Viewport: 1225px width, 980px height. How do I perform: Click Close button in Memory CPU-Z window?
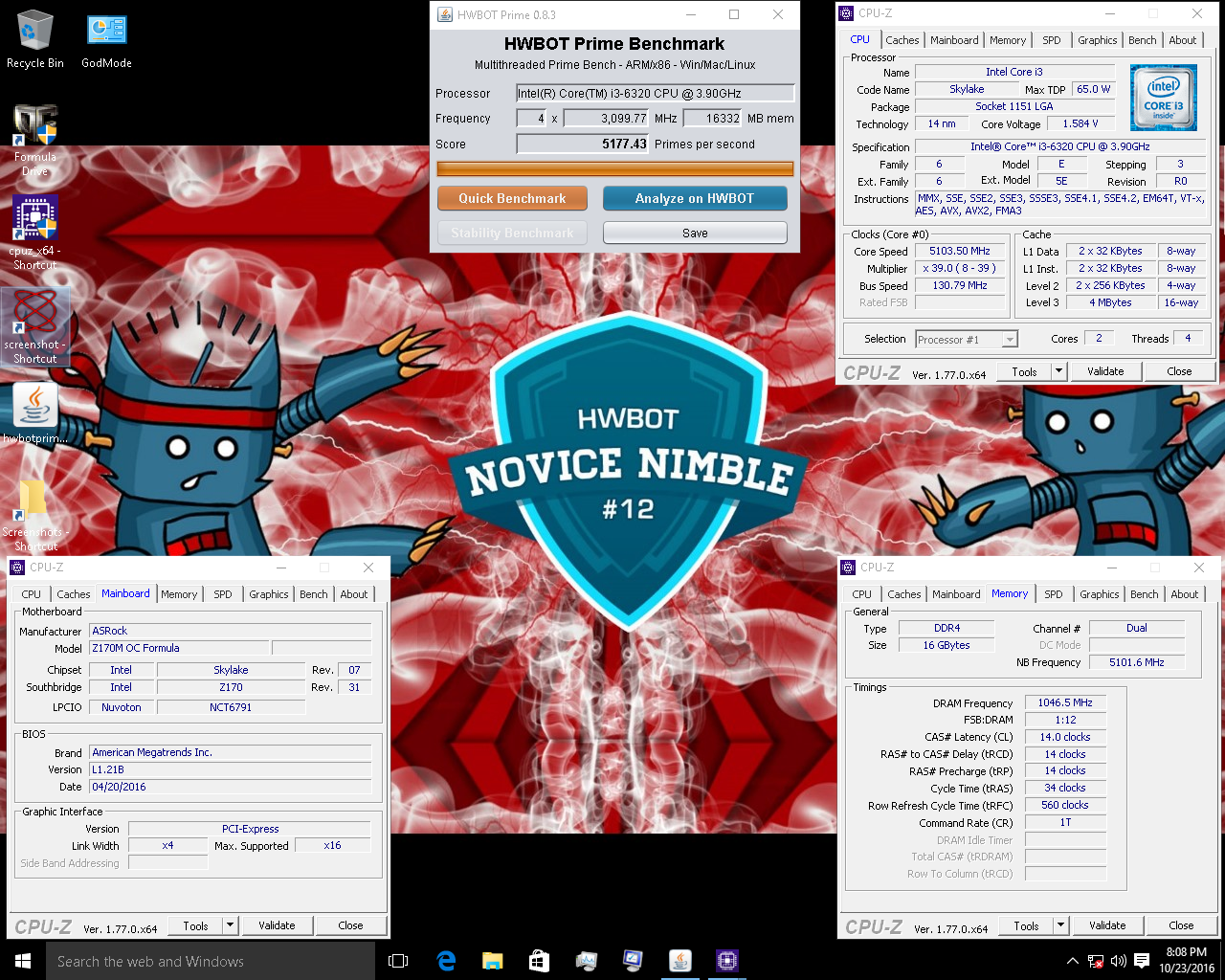(x=1181, y=925)
